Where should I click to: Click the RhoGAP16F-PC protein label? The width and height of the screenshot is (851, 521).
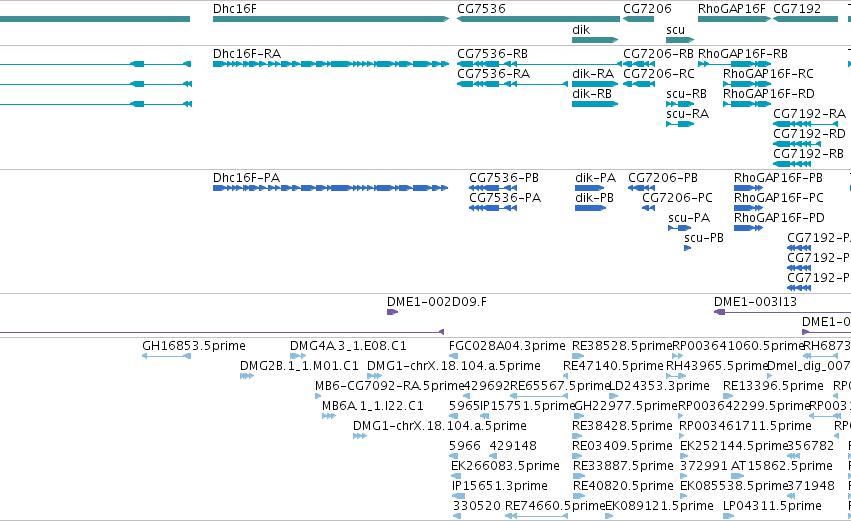pyautogui.click(x=778, y=198)
